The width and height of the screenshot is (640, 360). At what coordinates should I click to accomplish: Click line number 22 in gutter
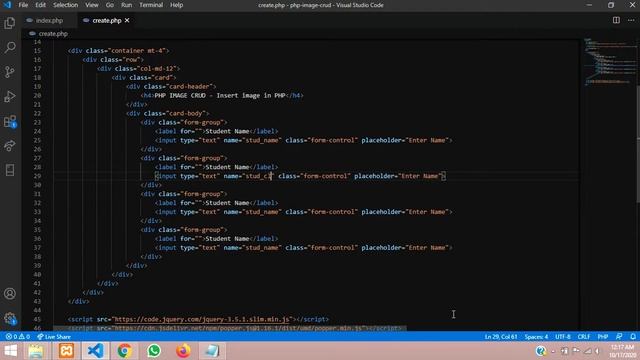tap(37, 113)
